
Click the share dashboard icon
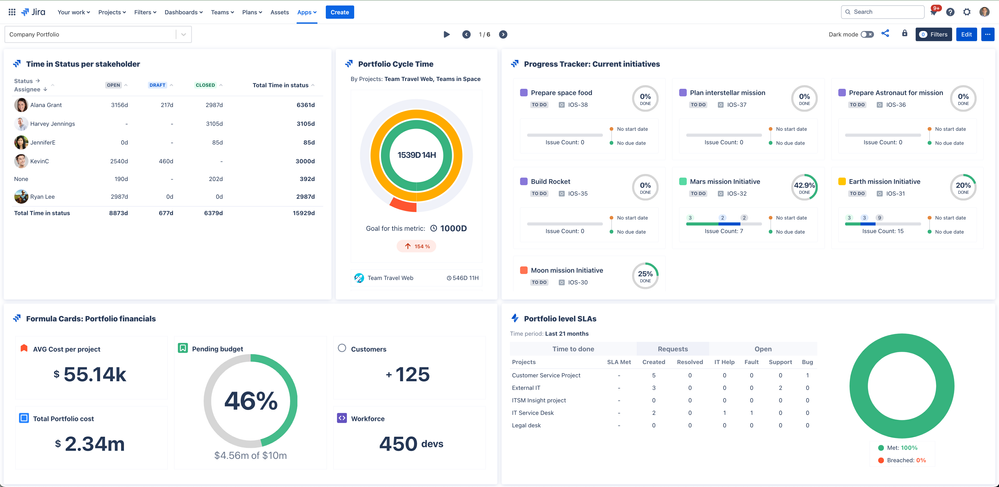click(885, 34)
